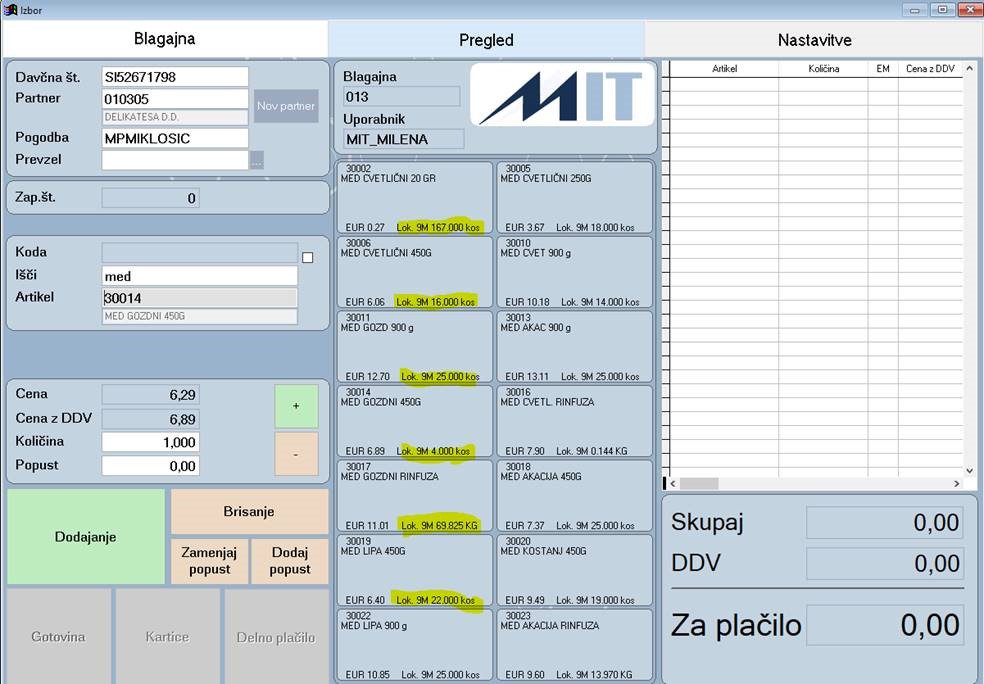This screenshot has width=984, height=684.
Task: Select product tile MED CVETLIČNI 20 GR
Action: click(415, 198)
